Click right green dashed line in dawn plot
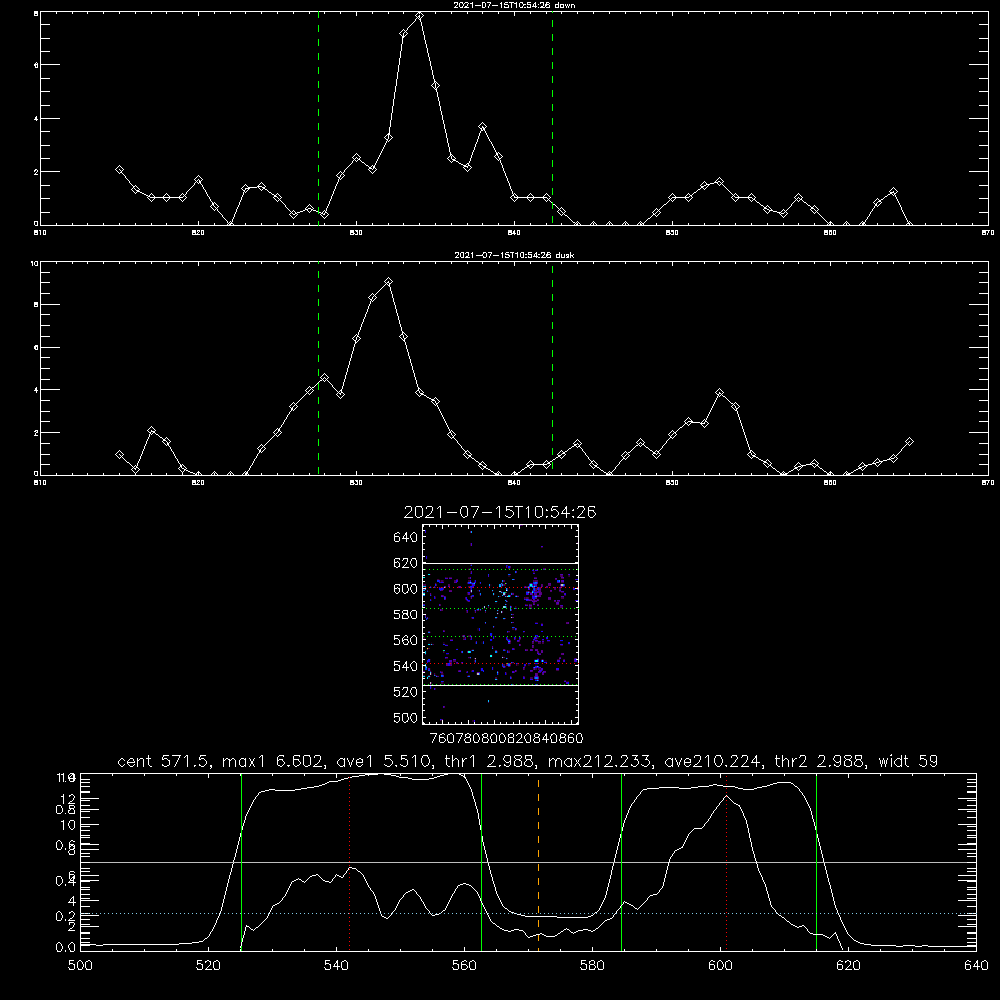 point(552,118)
